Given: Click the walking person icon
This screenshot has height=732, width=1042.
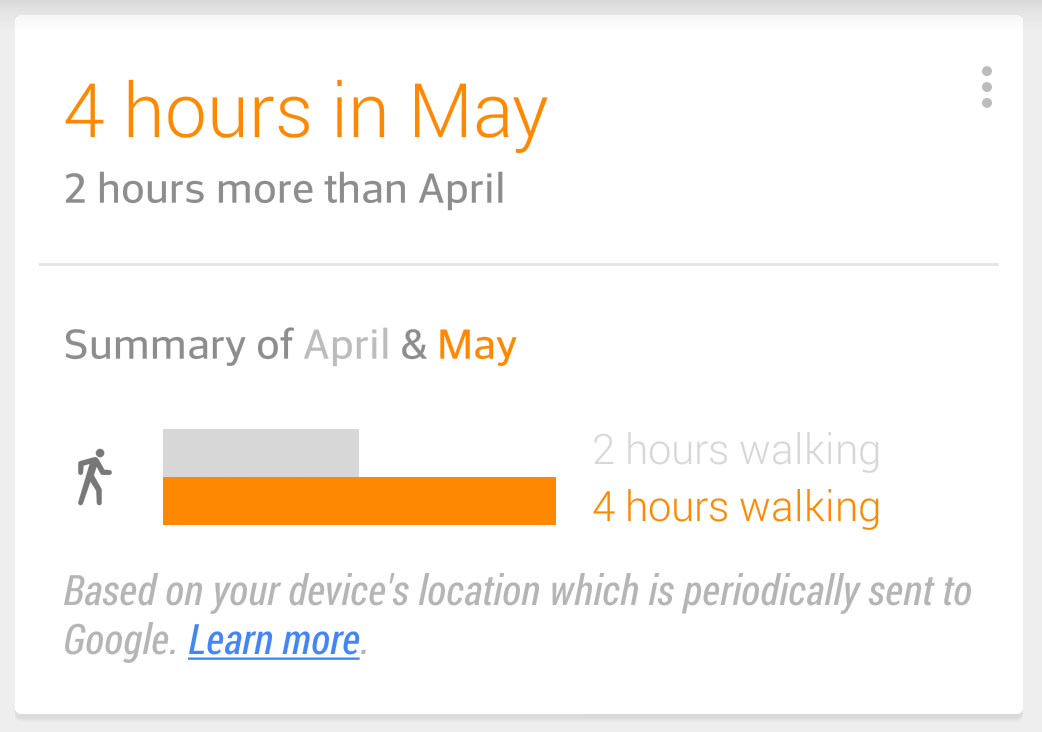Looking at the screenshot, I should pos(94,477).
